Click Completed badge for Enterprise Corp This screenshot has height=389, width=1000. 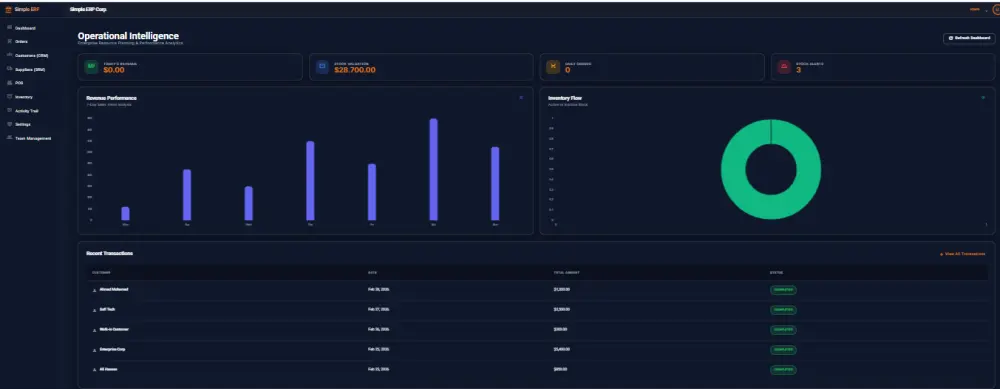(x=783, y=349)
